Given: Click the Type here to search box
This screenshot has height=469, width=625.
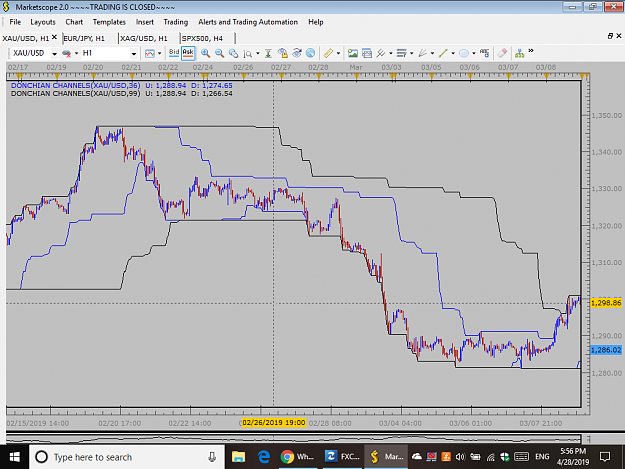Looking at the screenshot, I should [127, 457].
